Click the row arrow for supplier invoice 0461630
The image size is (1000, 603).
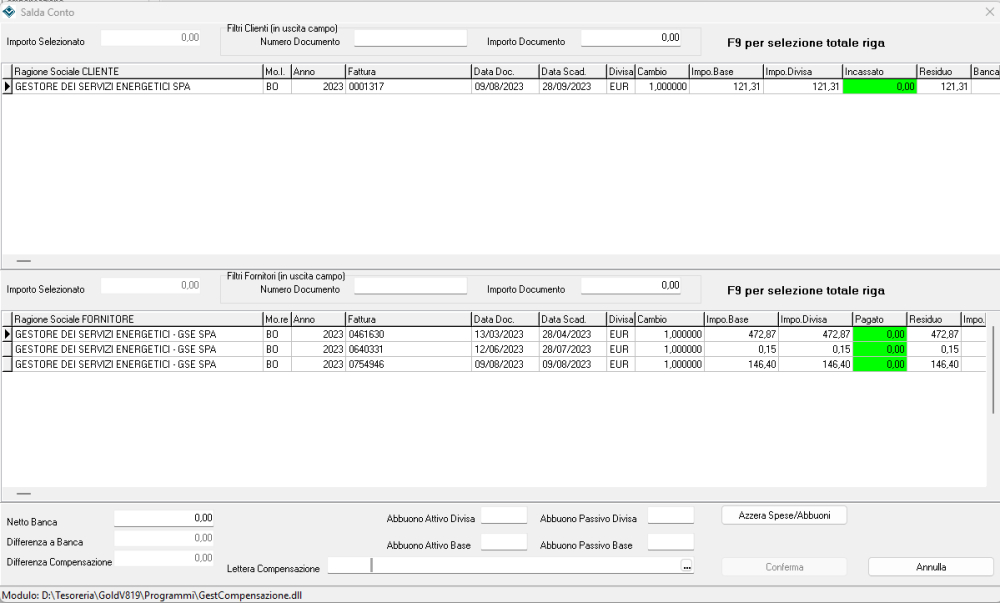pos(7,334)
